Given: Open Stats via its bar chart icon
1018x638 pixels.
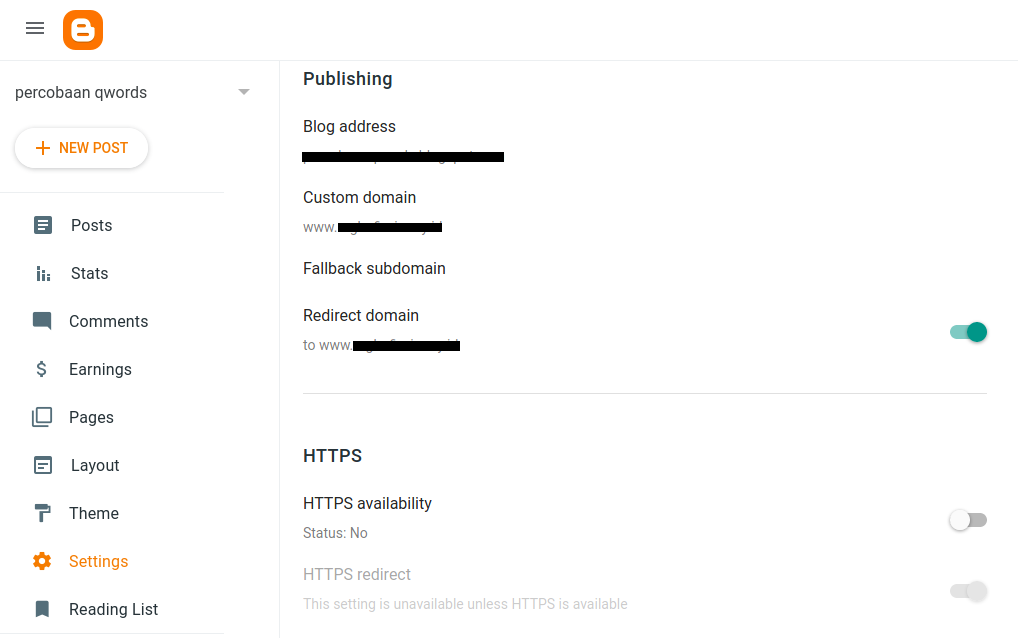Looking at the screenshot, I should [42, 273].
